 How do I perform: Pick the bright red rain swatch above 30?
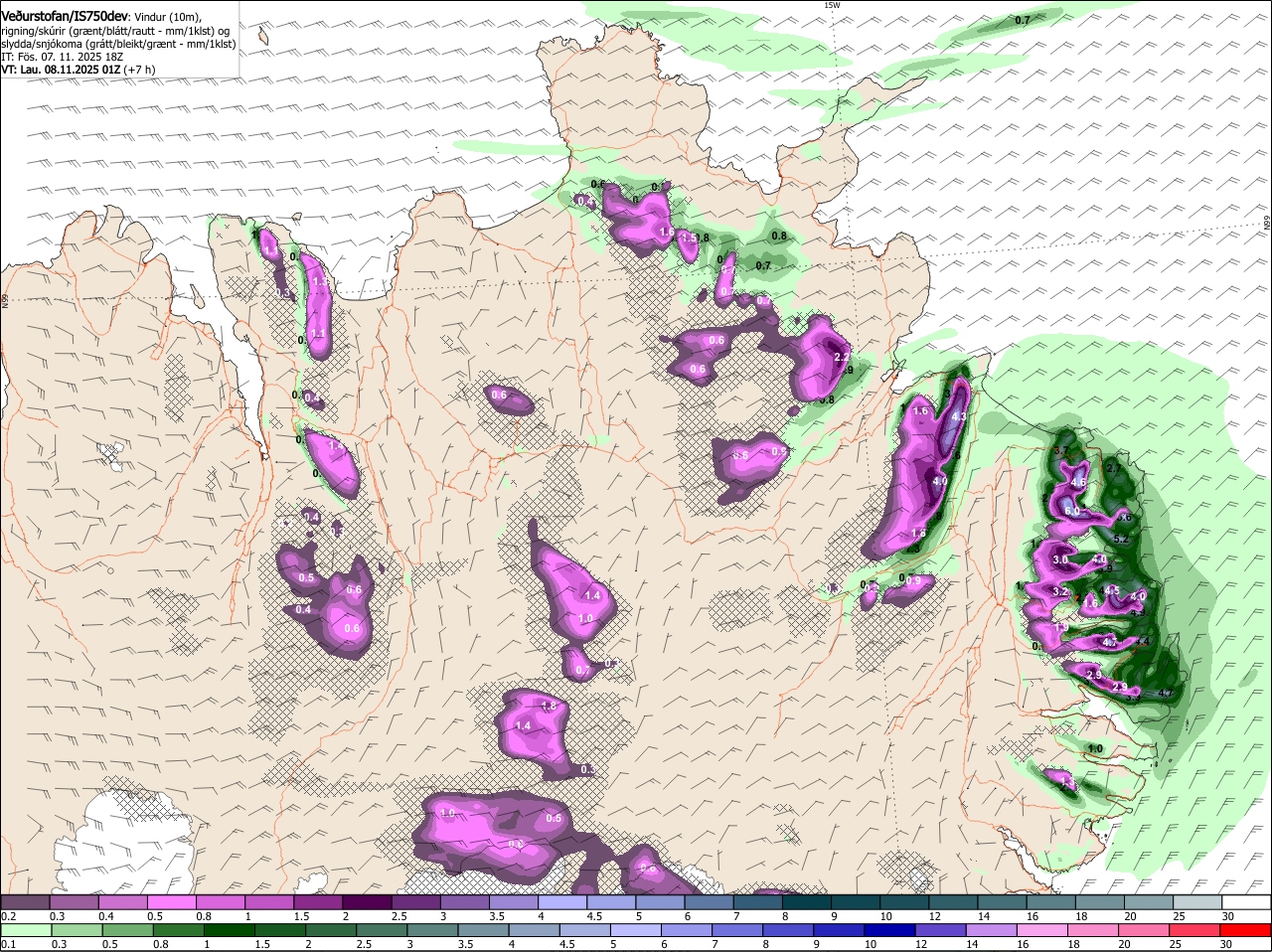[1246, 930]
